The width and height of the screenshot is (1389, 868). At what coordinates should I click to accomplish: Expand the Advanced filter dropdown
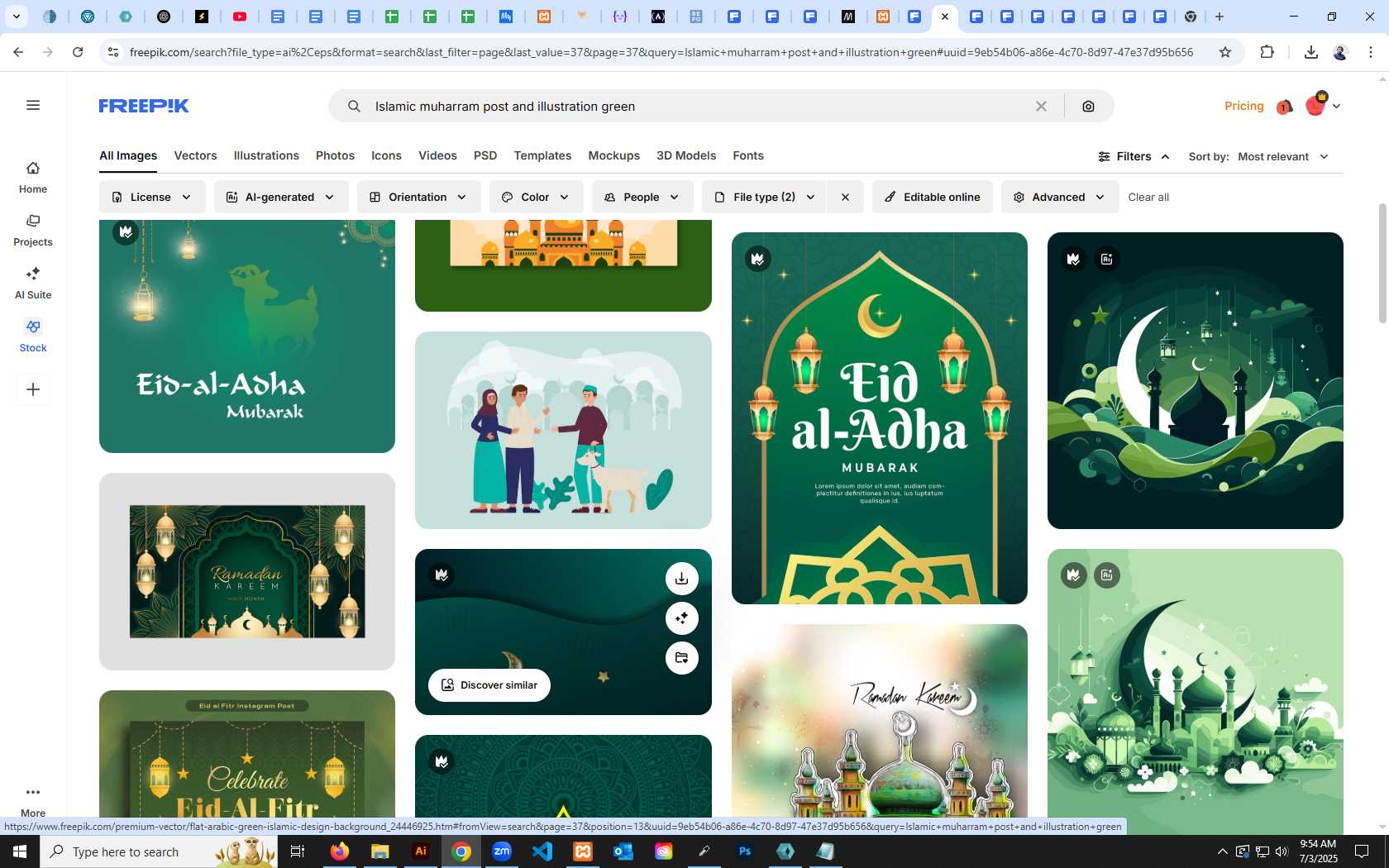(1059, 197)
